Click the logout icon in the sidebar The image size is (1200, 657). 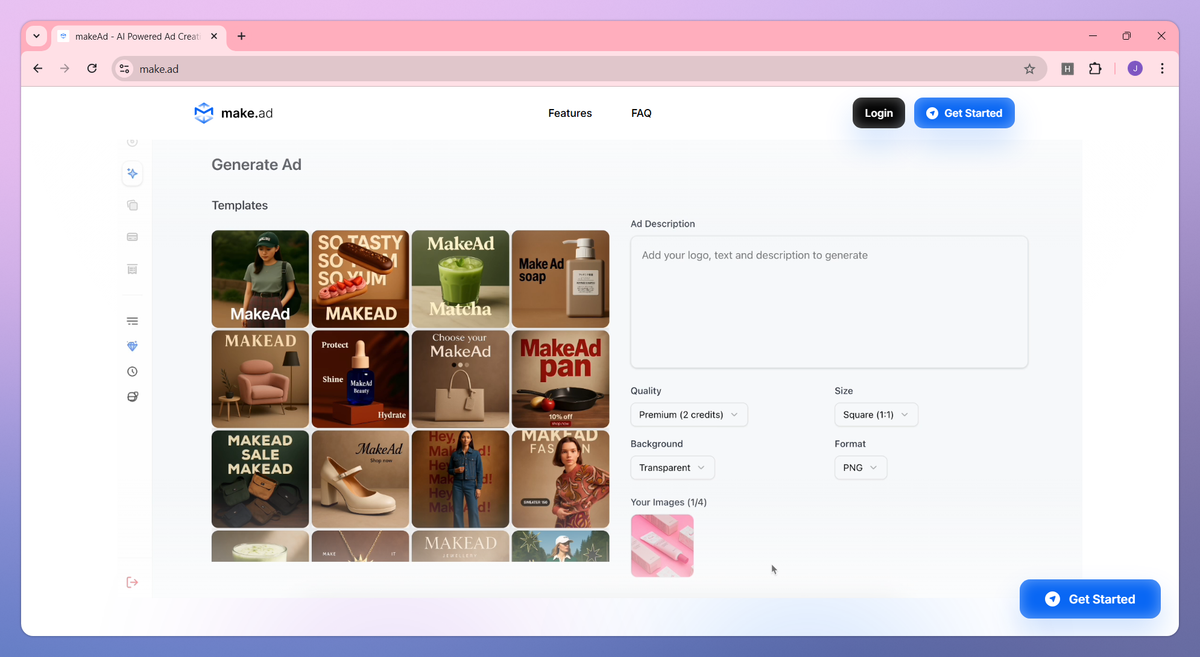pyautogui.click(x=132, y=582)
